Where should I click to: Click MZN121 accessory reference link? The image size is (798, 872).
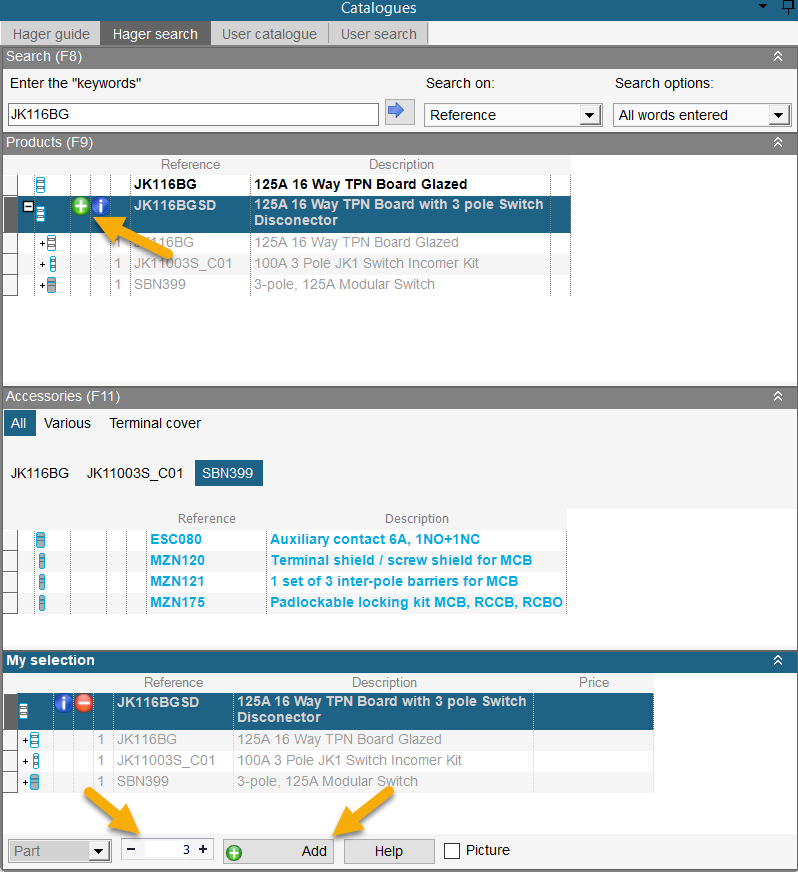pyautogui.click(x=177, y=582)
